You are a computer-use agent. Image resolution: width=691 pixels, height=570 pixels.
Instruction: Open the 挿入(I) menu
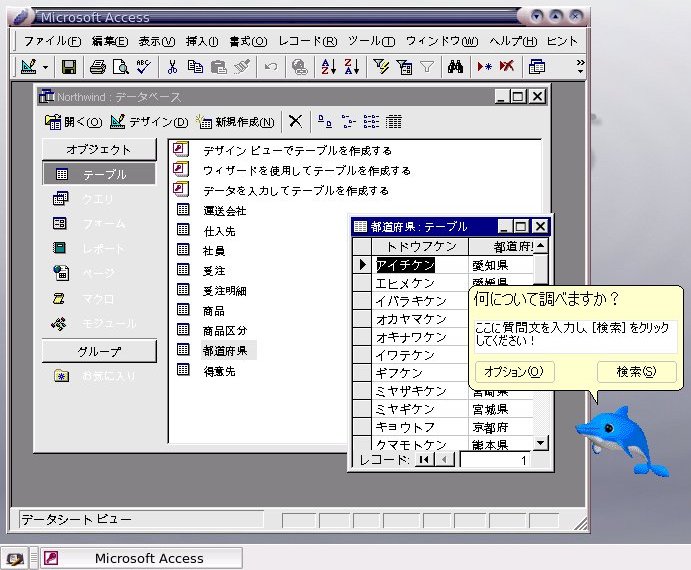(x=202, y=41)
